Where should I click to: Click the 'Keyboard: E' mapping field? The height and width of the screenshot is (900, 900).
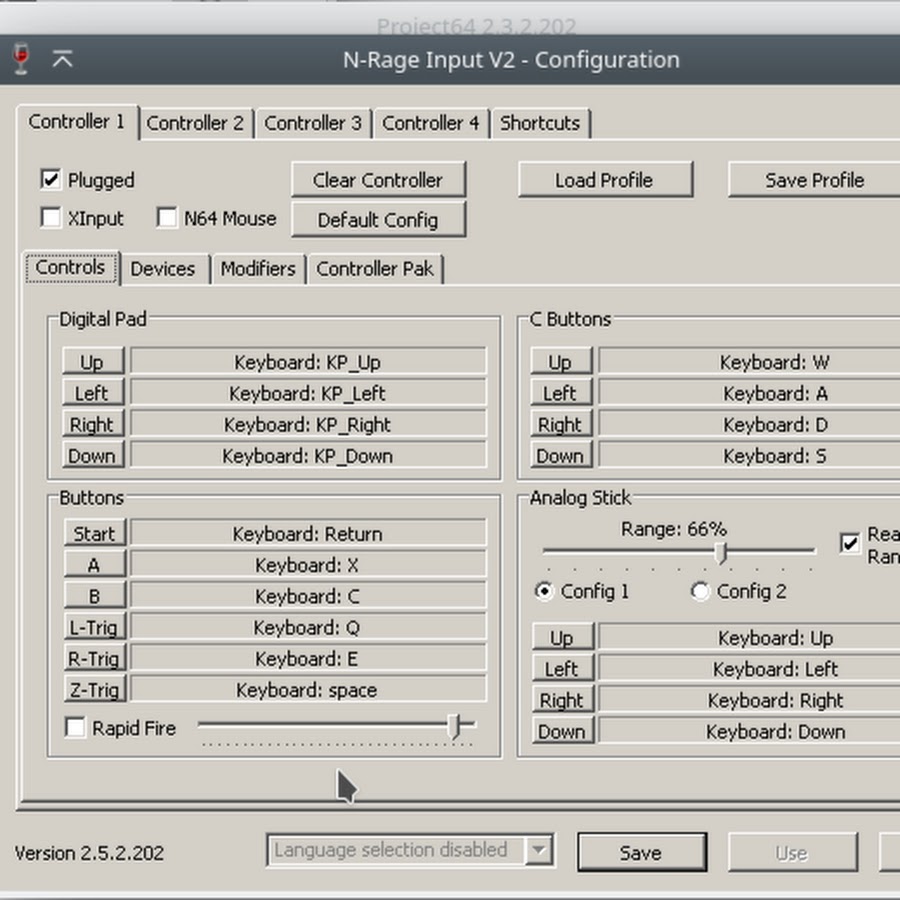[x=308, y=659]
